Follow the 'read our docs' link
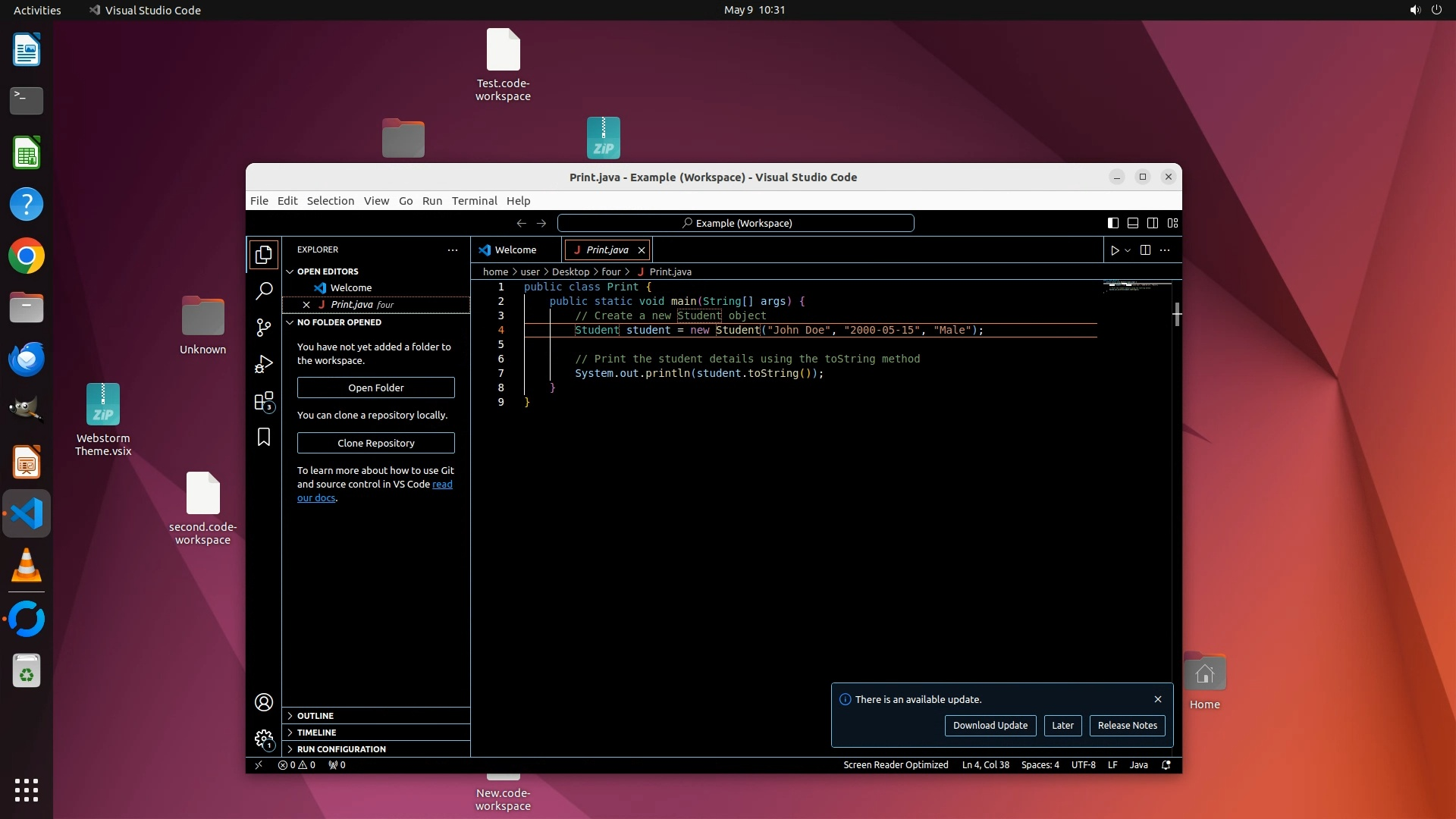The height and width of the screenshot is (819, 1456). [x=442, y=485]
